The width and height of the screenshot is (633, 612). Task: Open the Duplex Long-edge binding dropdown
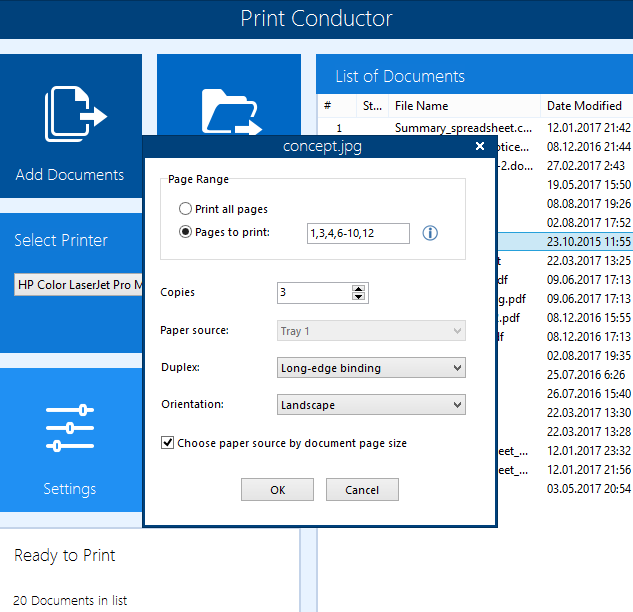coord(371,368)
